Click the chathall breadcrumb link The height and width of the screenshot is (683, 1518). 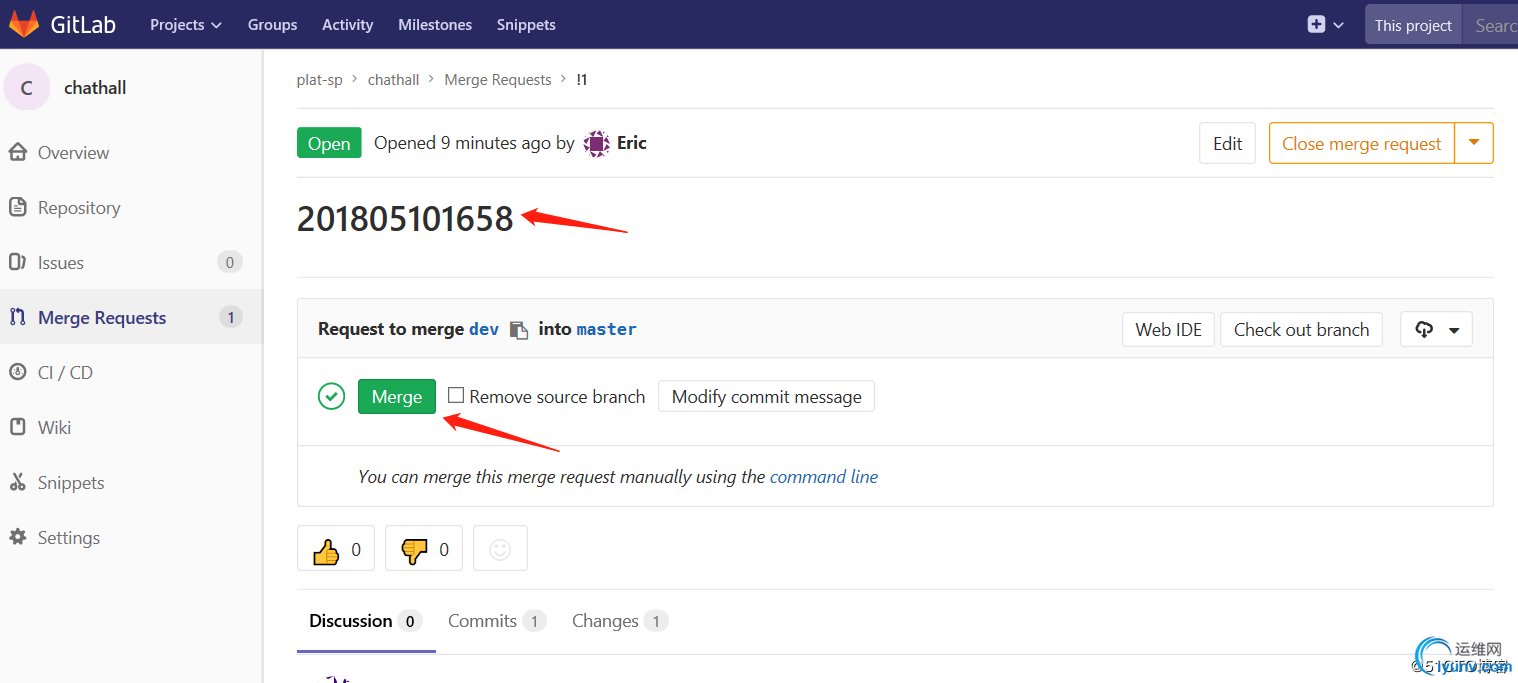click(x=393, y=79)
